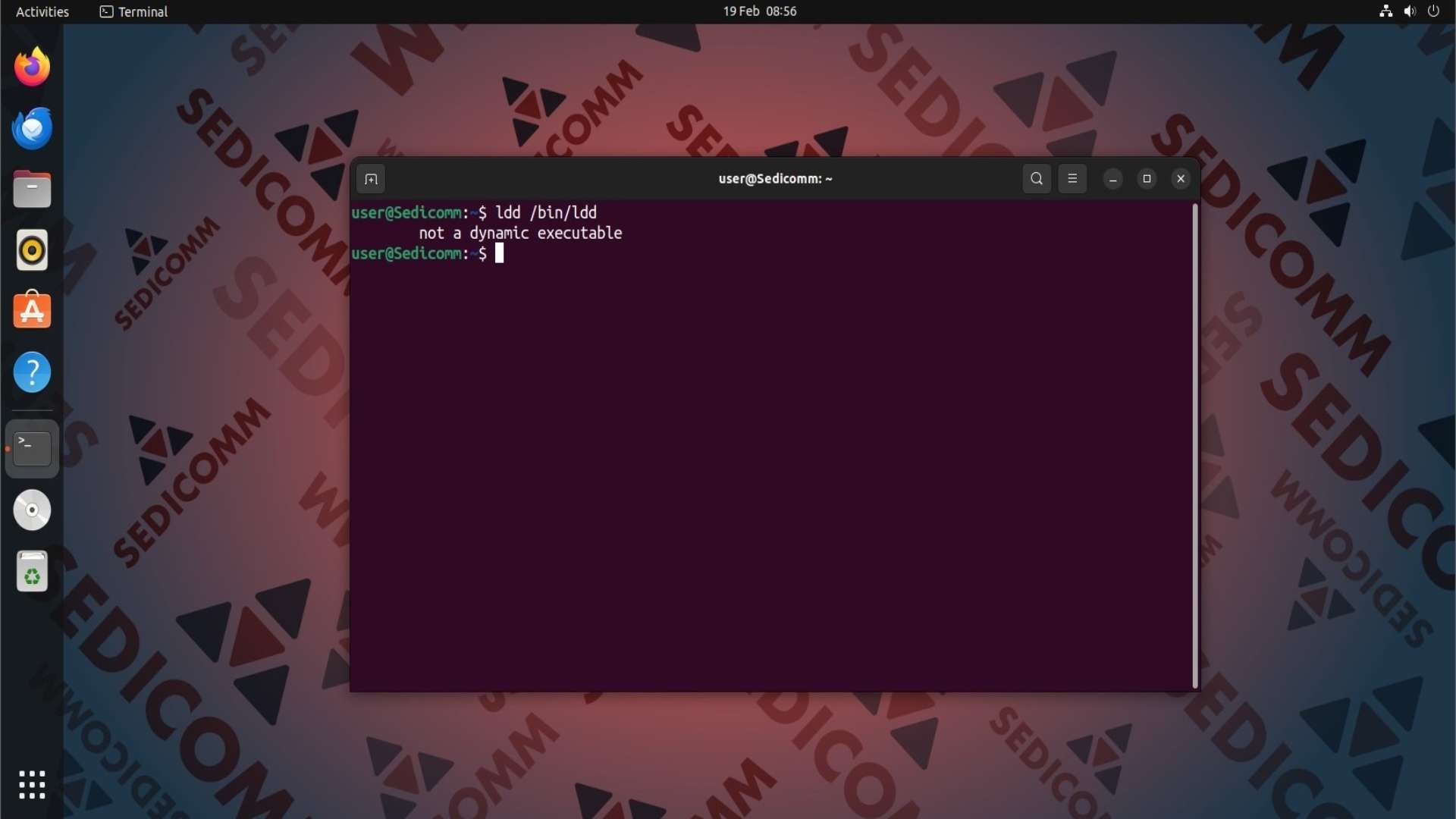
Task: Launch Rhythmbox music player
Action: coord(32,250)
